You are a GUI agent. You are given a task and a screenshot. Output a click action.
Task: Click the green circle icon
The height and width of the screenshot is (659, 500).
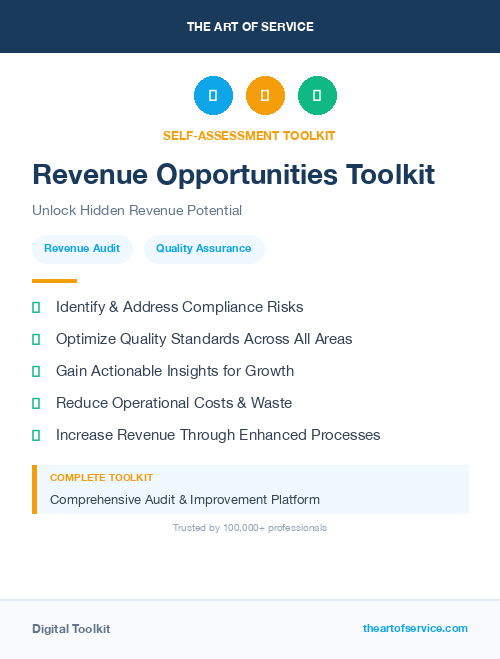coord(317,95)
